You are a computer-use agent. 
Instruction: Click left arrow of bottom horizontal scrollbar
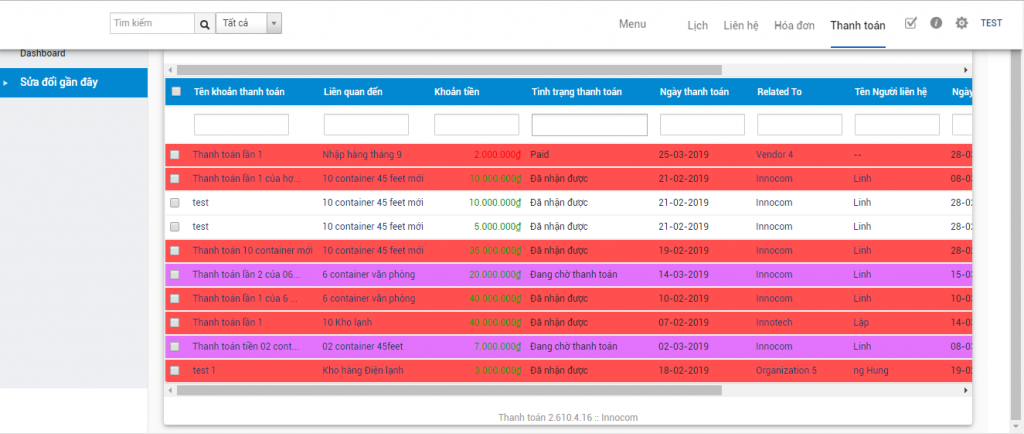point(170,390)
